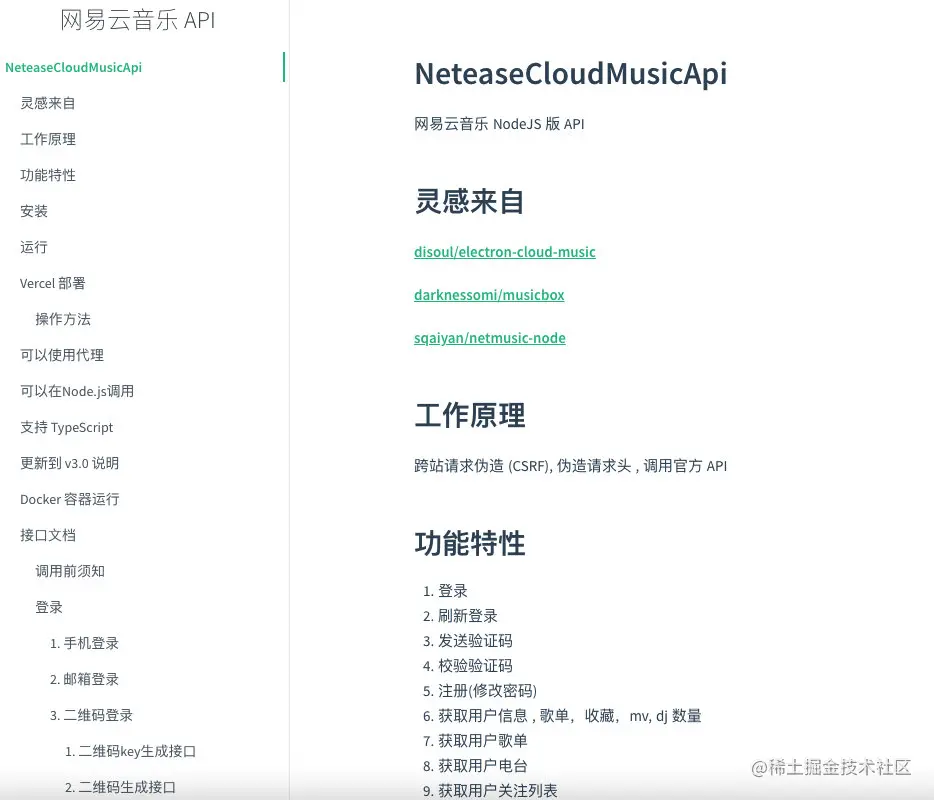
Task: Click the 灵感来自 heading in content
Action: [469, 201]
